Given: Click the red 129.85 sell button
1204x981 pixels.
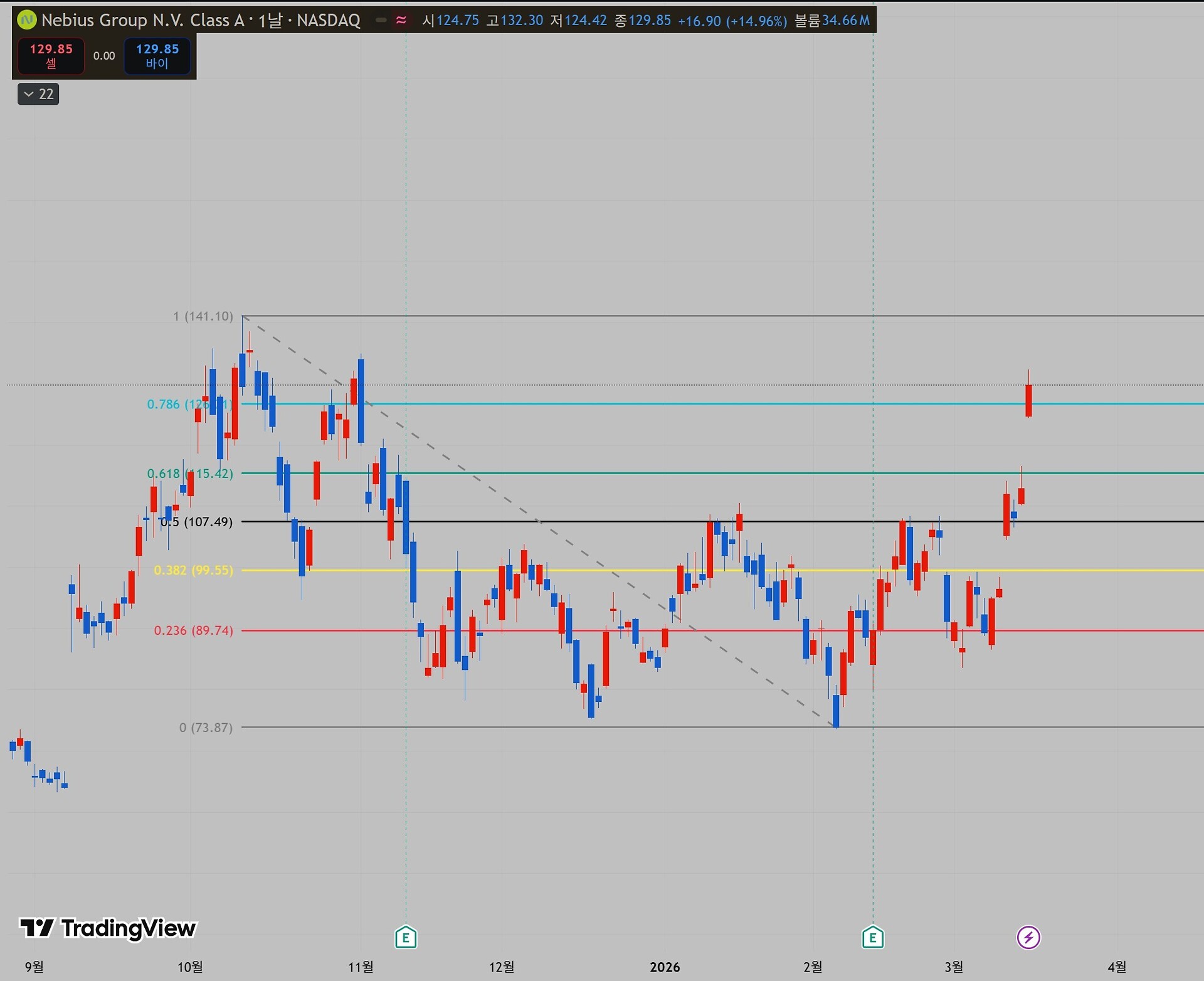Looking at the screenshot, I should click(51, 56).
